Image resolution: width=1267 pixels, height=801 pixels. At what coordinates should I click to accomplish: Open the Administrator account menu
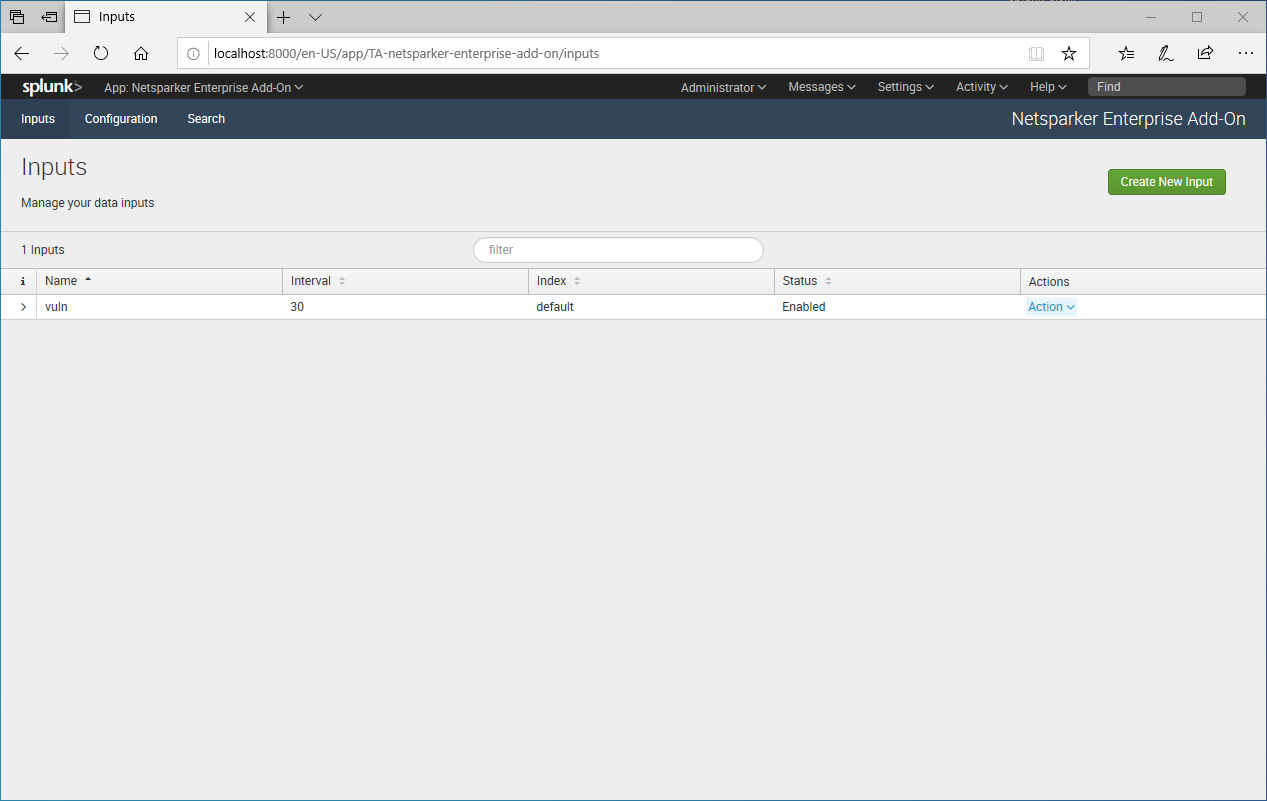[722, 87]
